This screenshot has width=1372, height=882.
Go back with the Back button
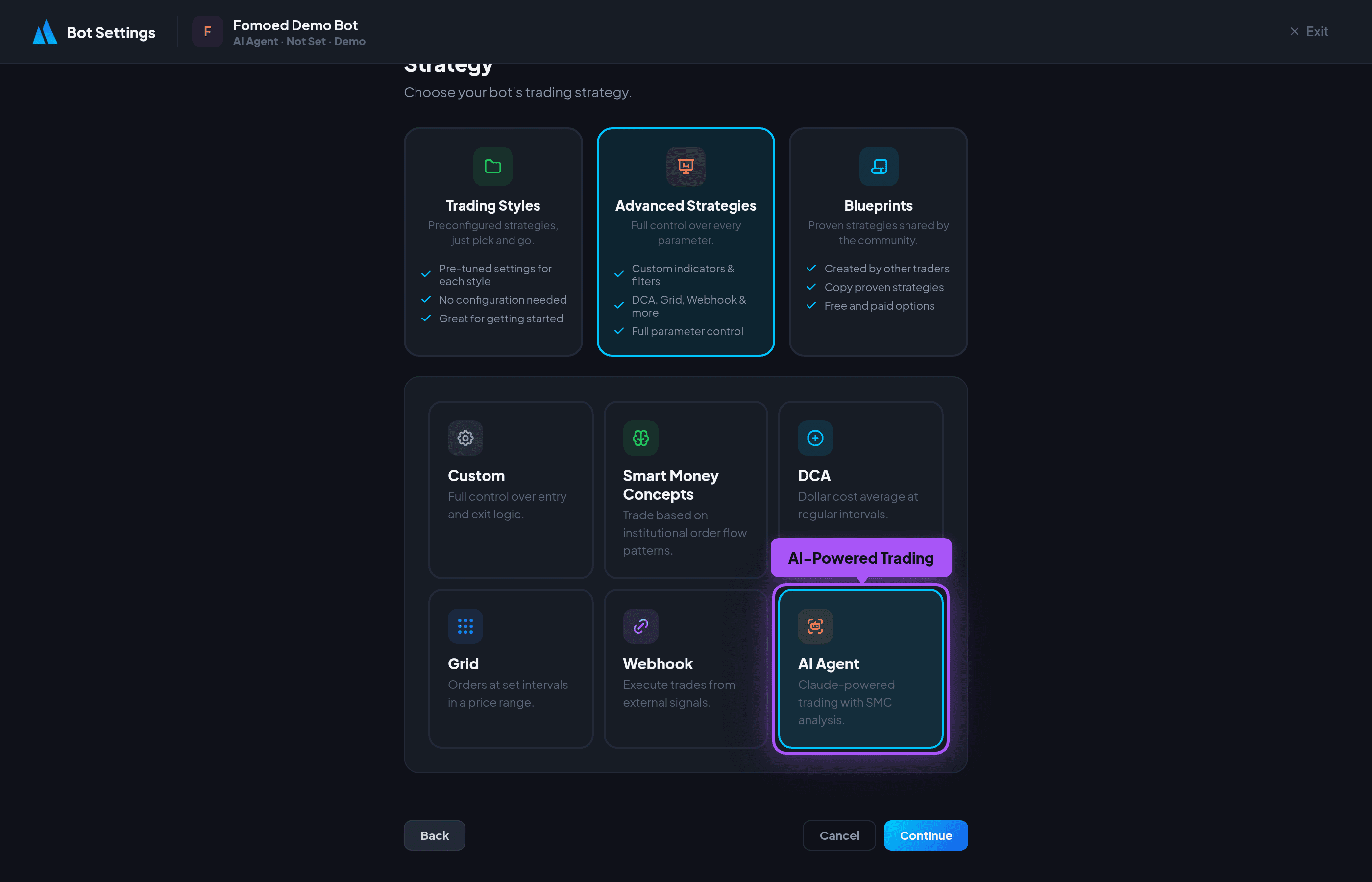click(x=434, y=835)
